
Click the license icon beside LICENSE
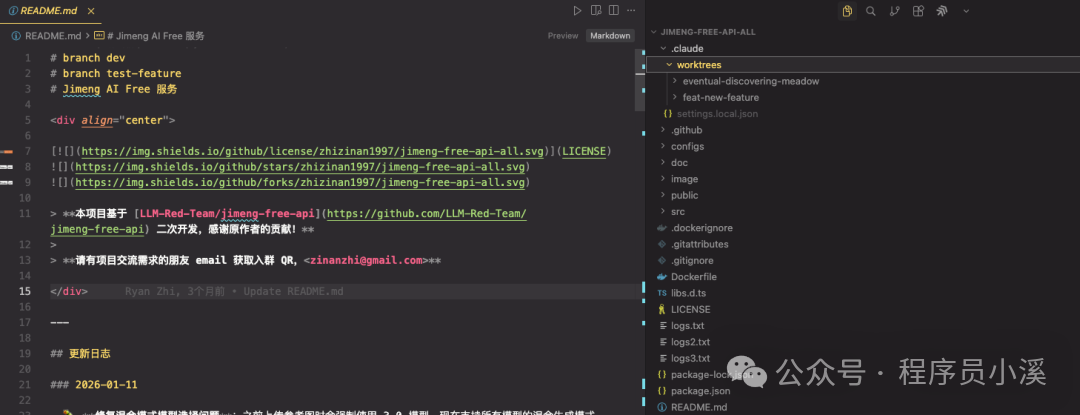[x=663, y=310]
